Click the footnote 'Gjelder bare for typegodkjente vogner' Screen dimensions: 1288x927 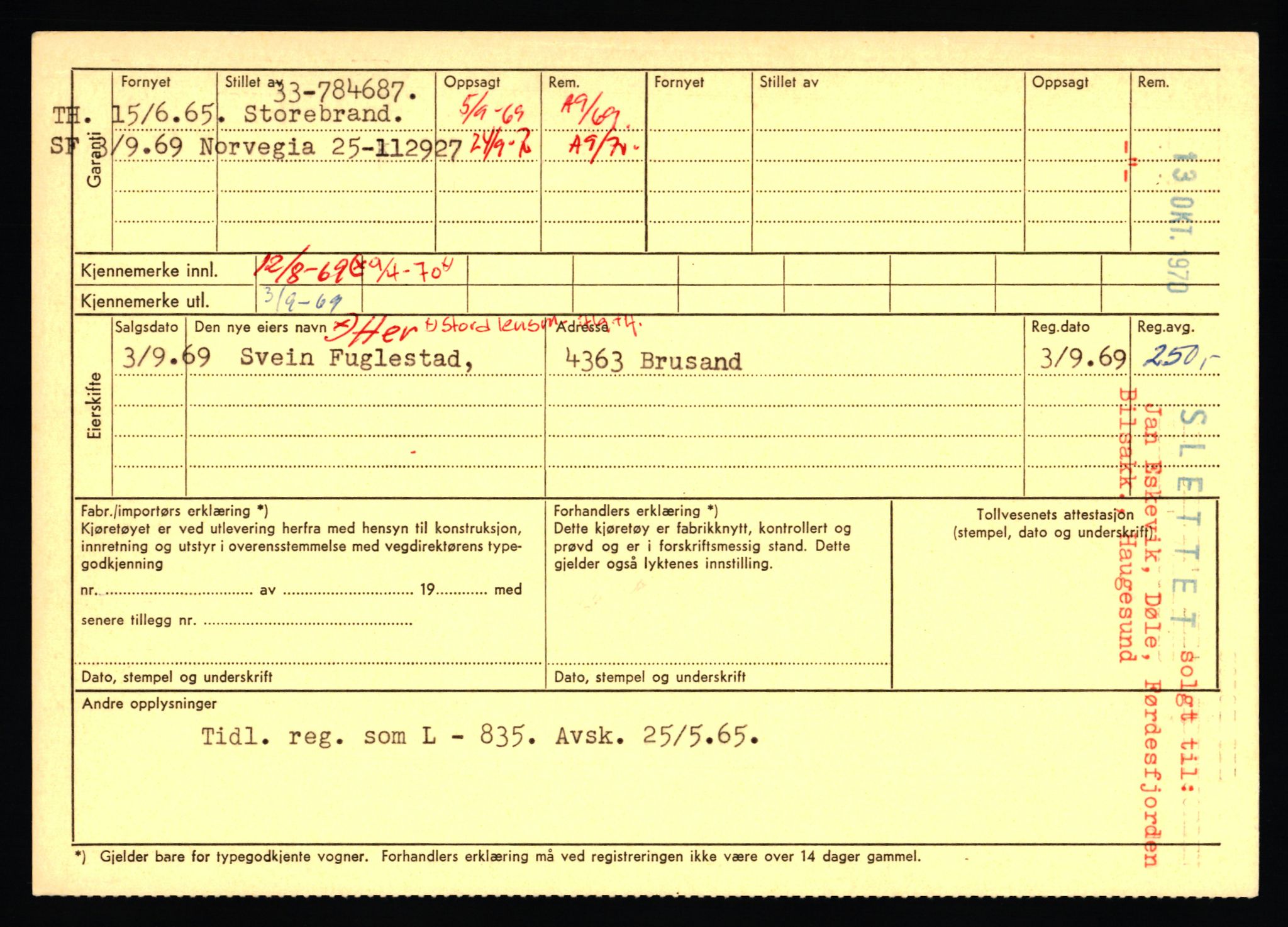point(234,857)
